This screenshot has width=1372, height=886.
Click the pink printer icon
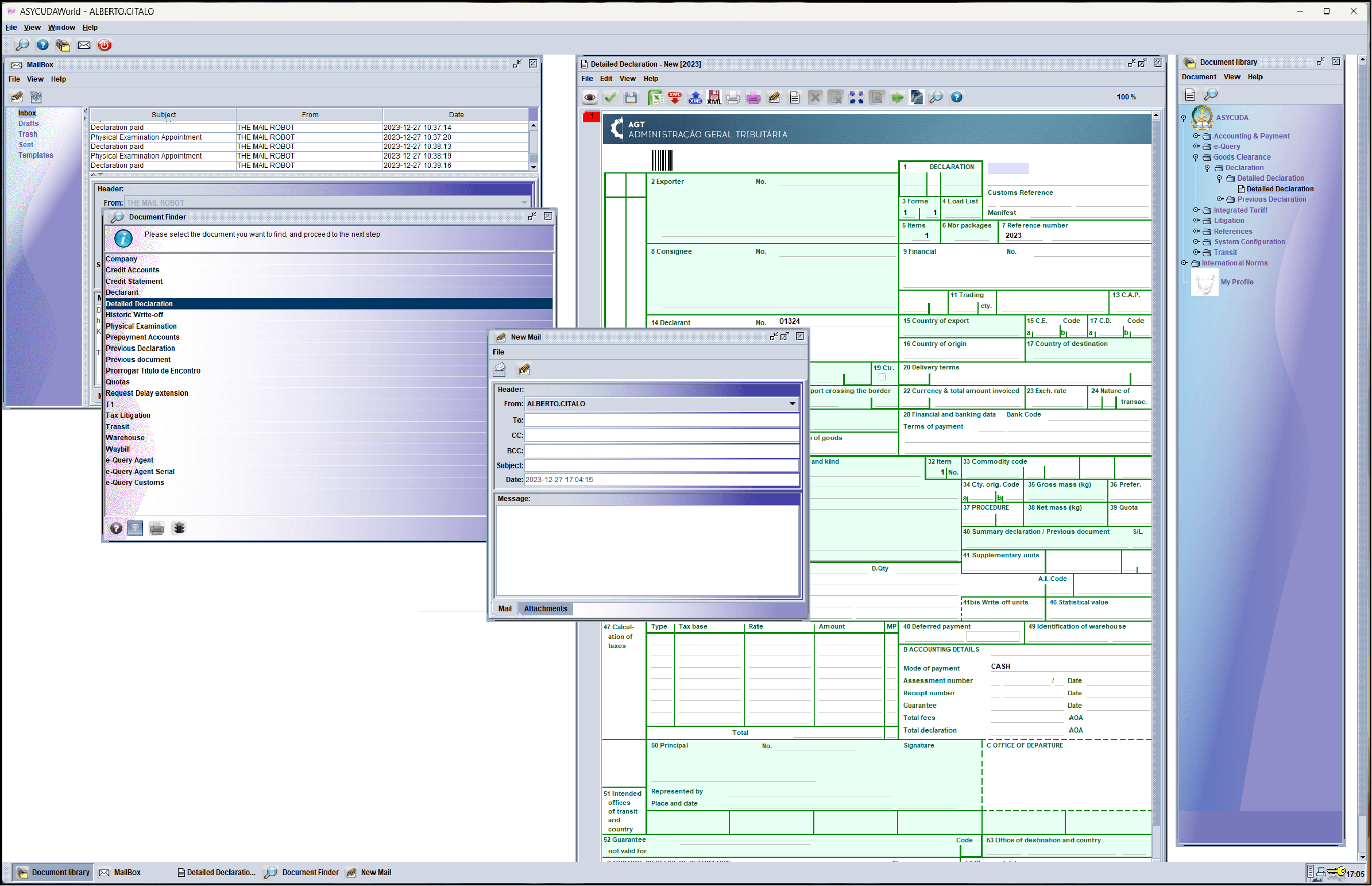(753, 98)
